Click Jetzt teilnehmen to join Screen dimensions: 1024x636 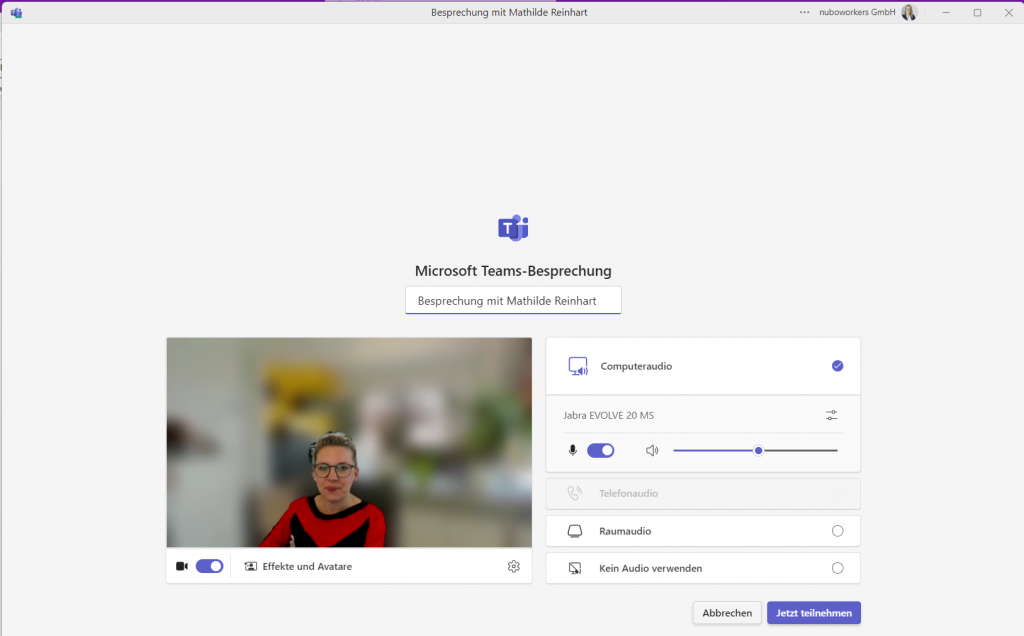tap(814, 612)
